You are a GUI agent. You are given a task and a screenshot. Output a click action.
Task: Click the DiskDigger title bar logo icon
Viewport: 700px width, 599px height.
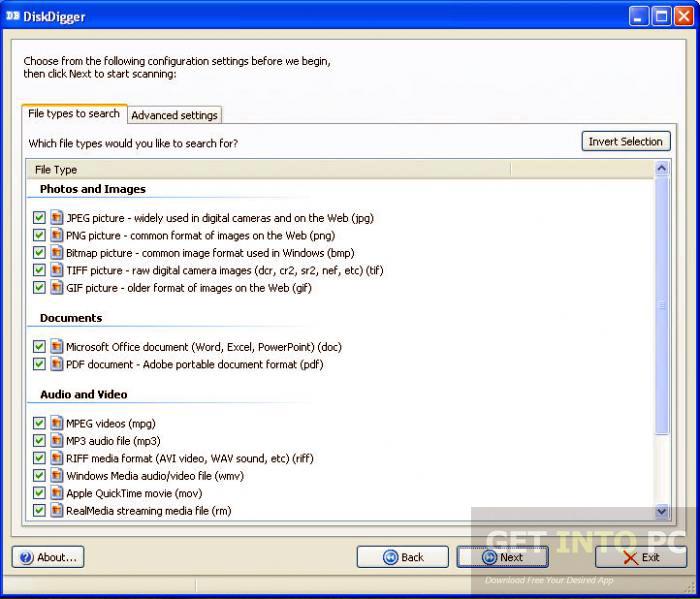coord(12,16)
